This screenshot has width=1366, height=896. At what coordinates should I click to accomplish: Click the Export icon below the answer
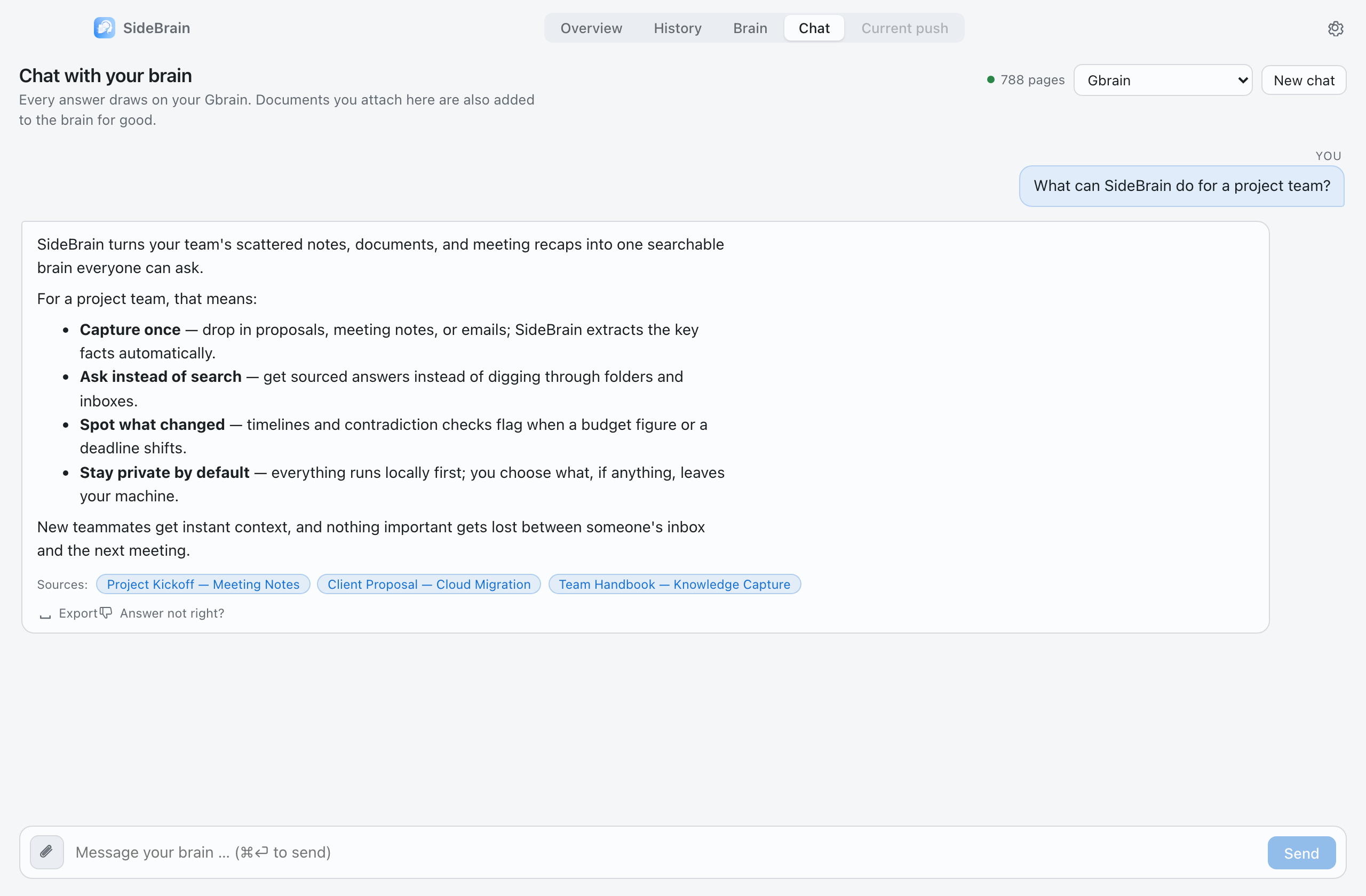click(x=45, y=614)
